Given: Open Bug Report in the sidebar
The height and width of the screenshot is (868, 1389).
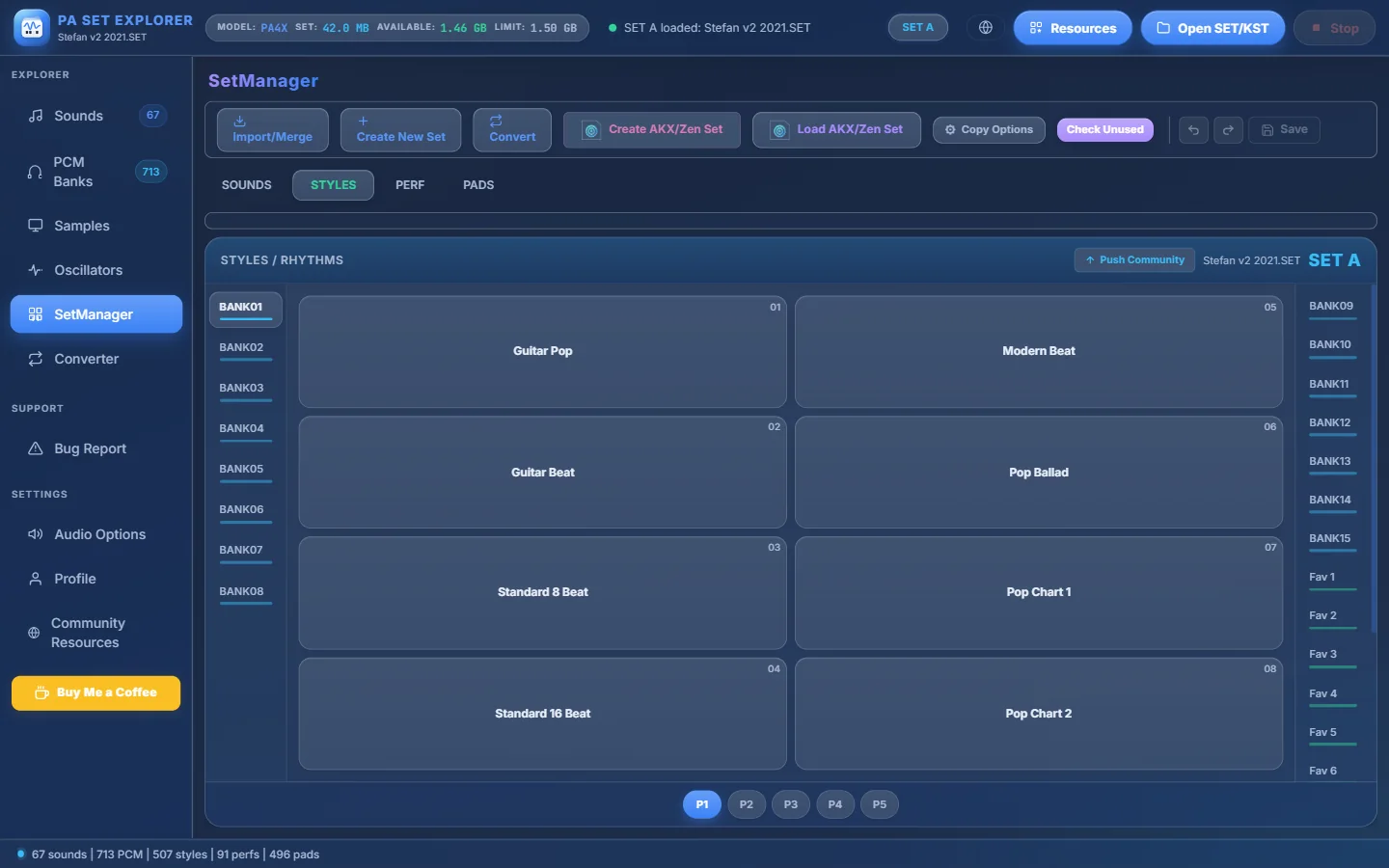Looking at the screenshot, I should coord(96,448).
